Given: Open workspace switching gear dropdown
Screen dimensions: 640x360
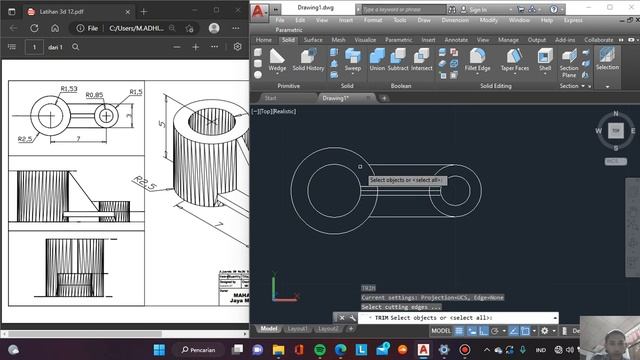Looking at the screenshot, I should point(554,331).
